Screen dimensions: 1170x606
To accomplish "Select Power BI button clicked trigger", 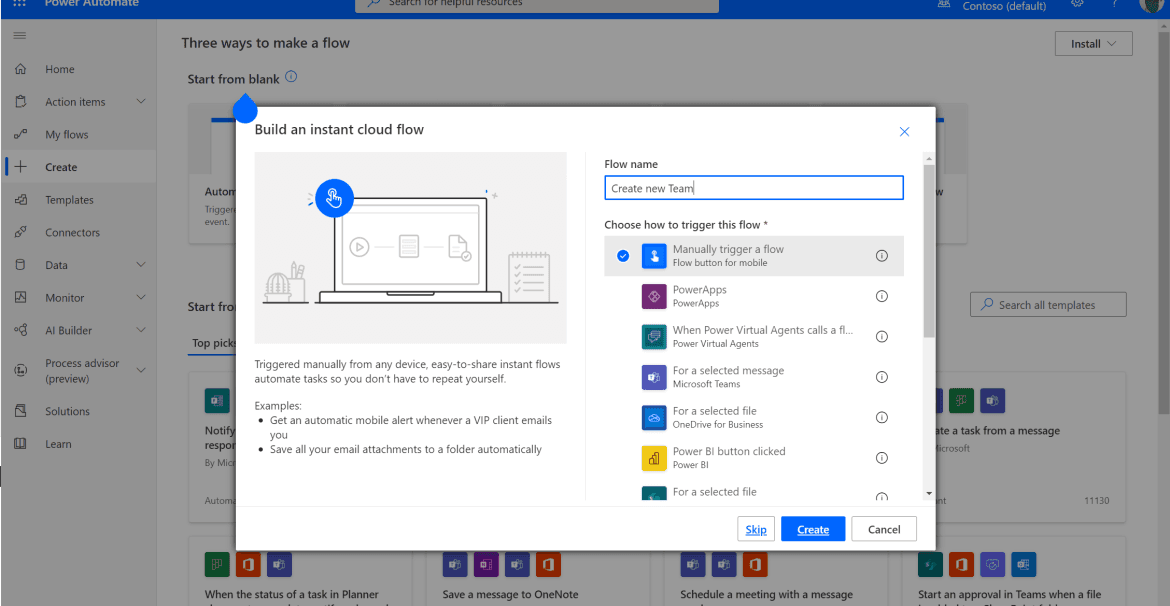I will [754, 457].
